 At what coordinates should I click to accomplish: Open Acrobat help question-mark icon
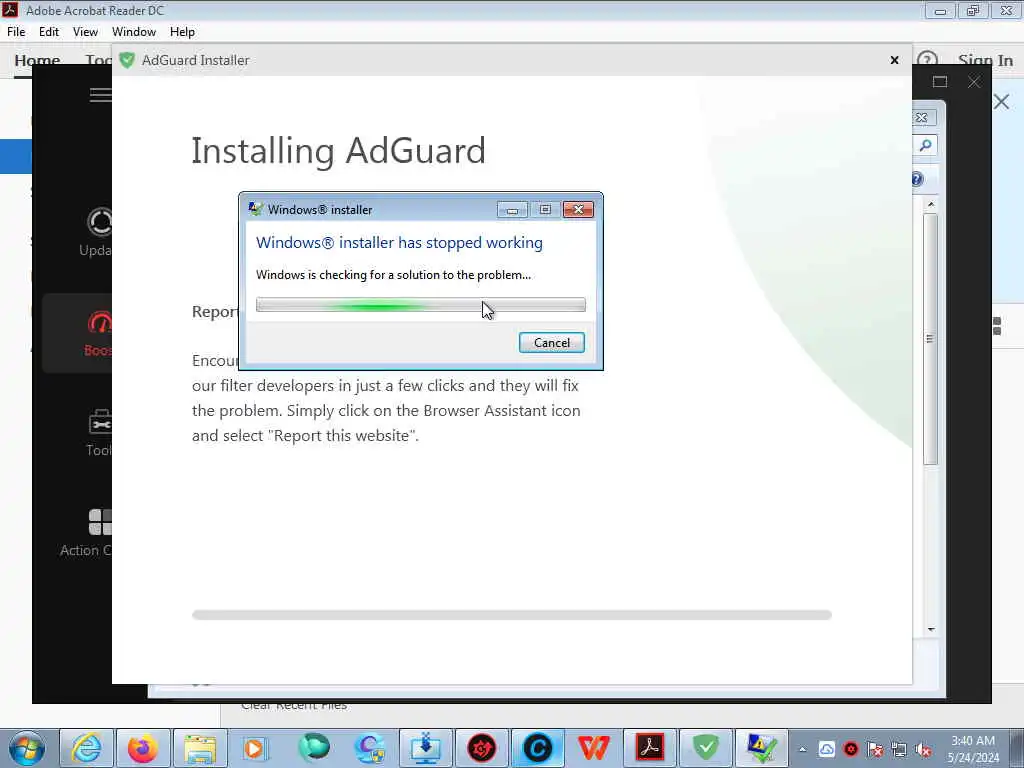pyautogui.click(x=927, y=61)
